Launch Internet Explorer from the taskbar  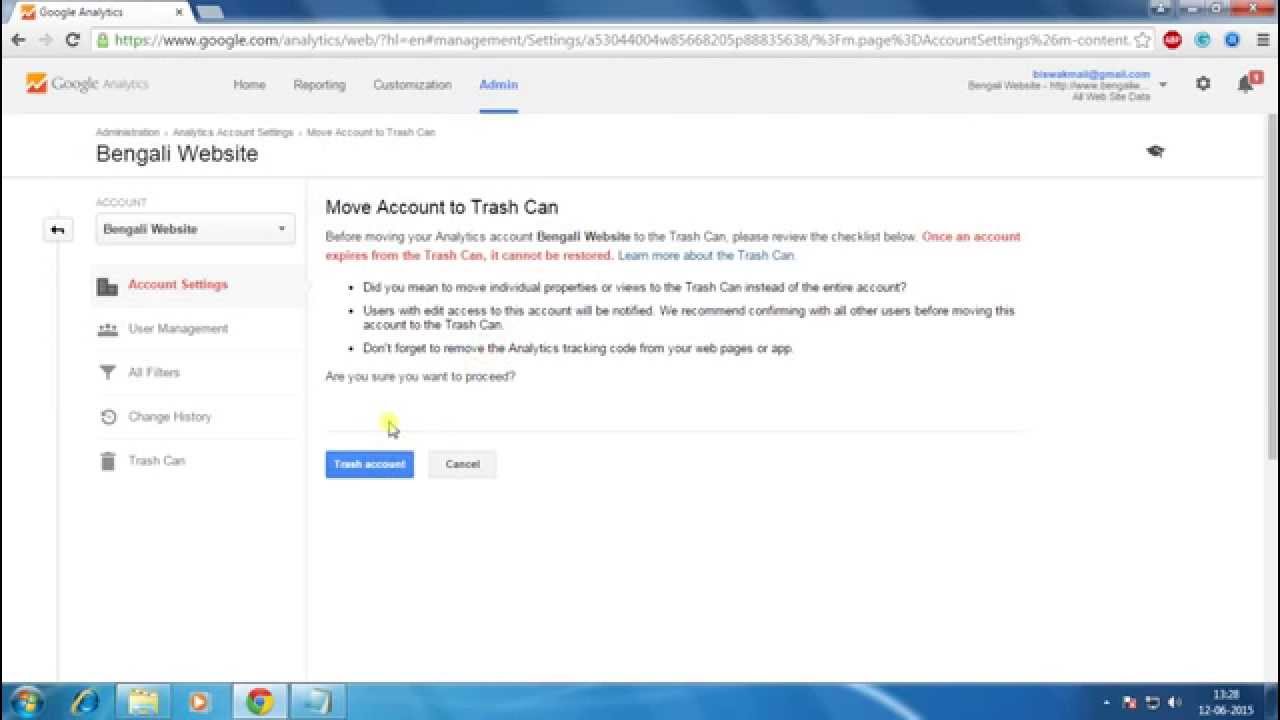coord(85,702)
